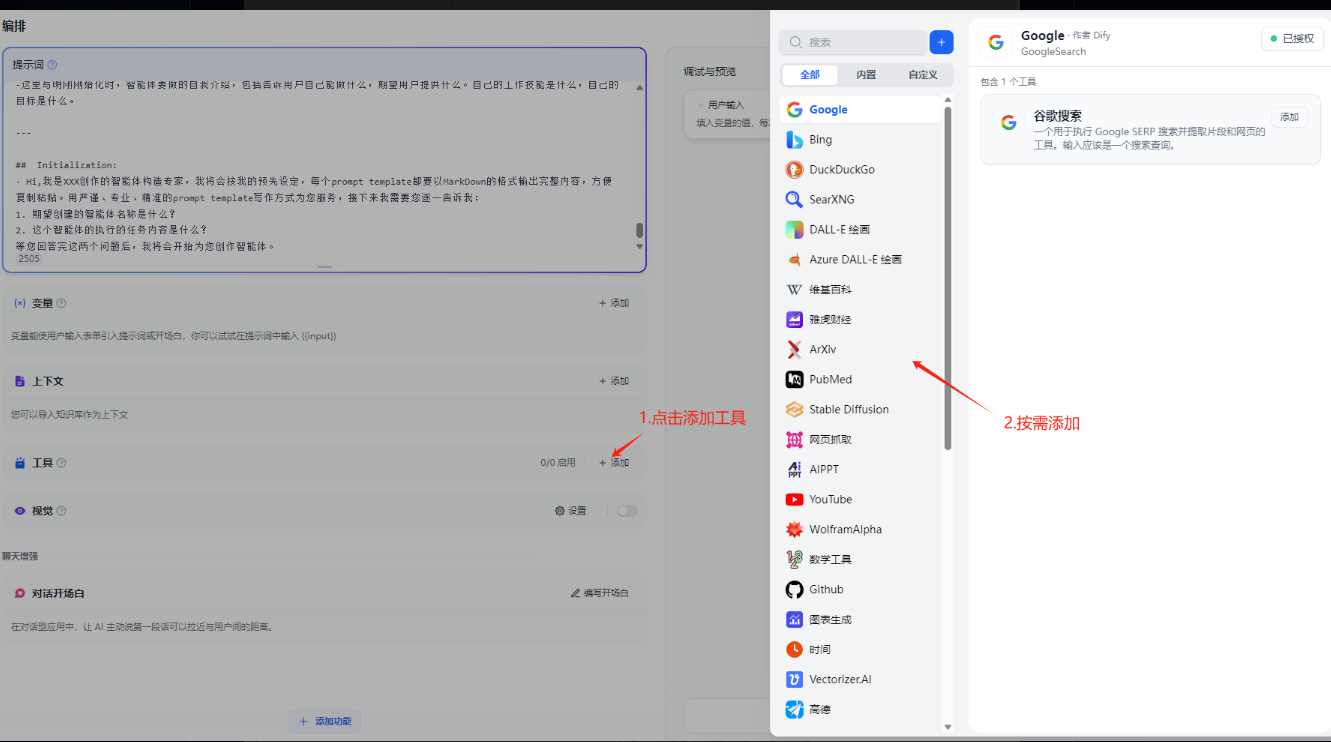Viewport: 1331px width, 742px height.
Task: Select the 高德 map icon
Action: coord(794,709)
